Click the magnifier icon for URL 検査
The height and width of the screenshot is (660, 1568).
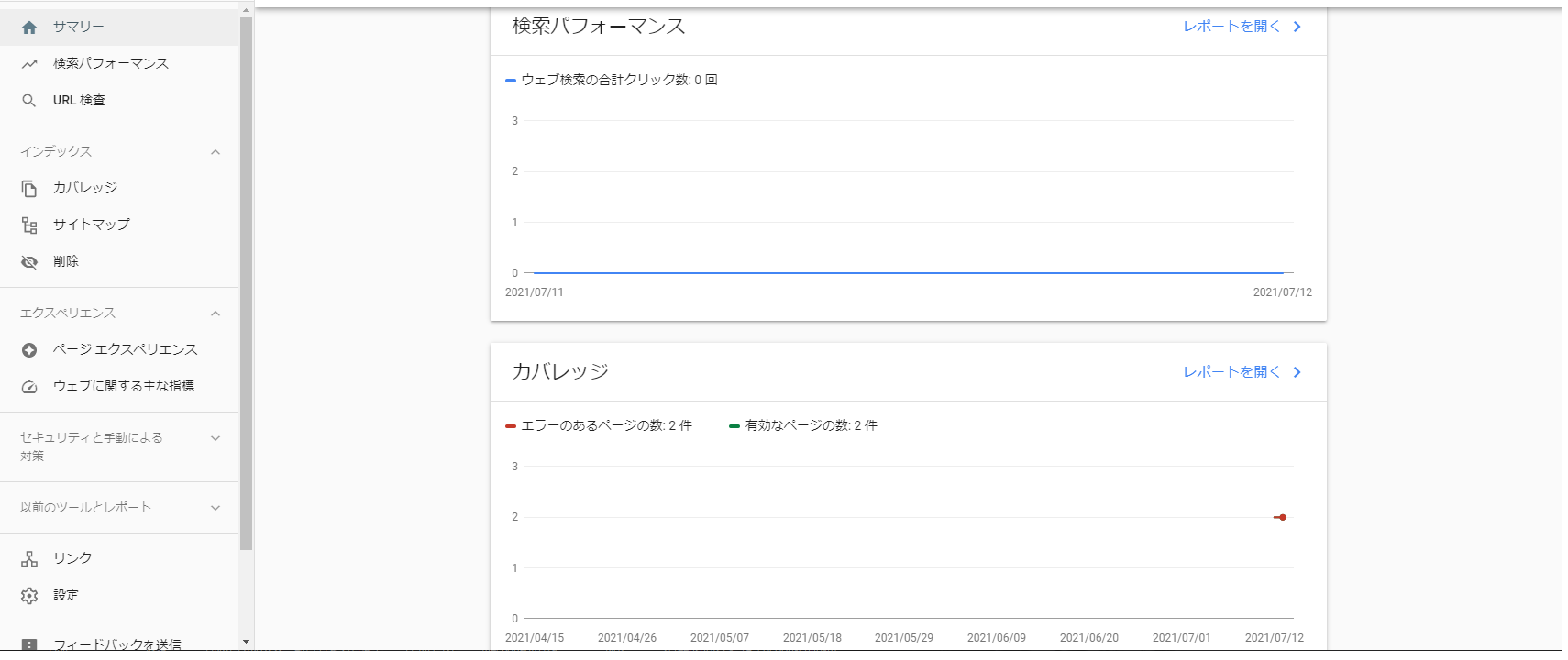coord(29,101)
